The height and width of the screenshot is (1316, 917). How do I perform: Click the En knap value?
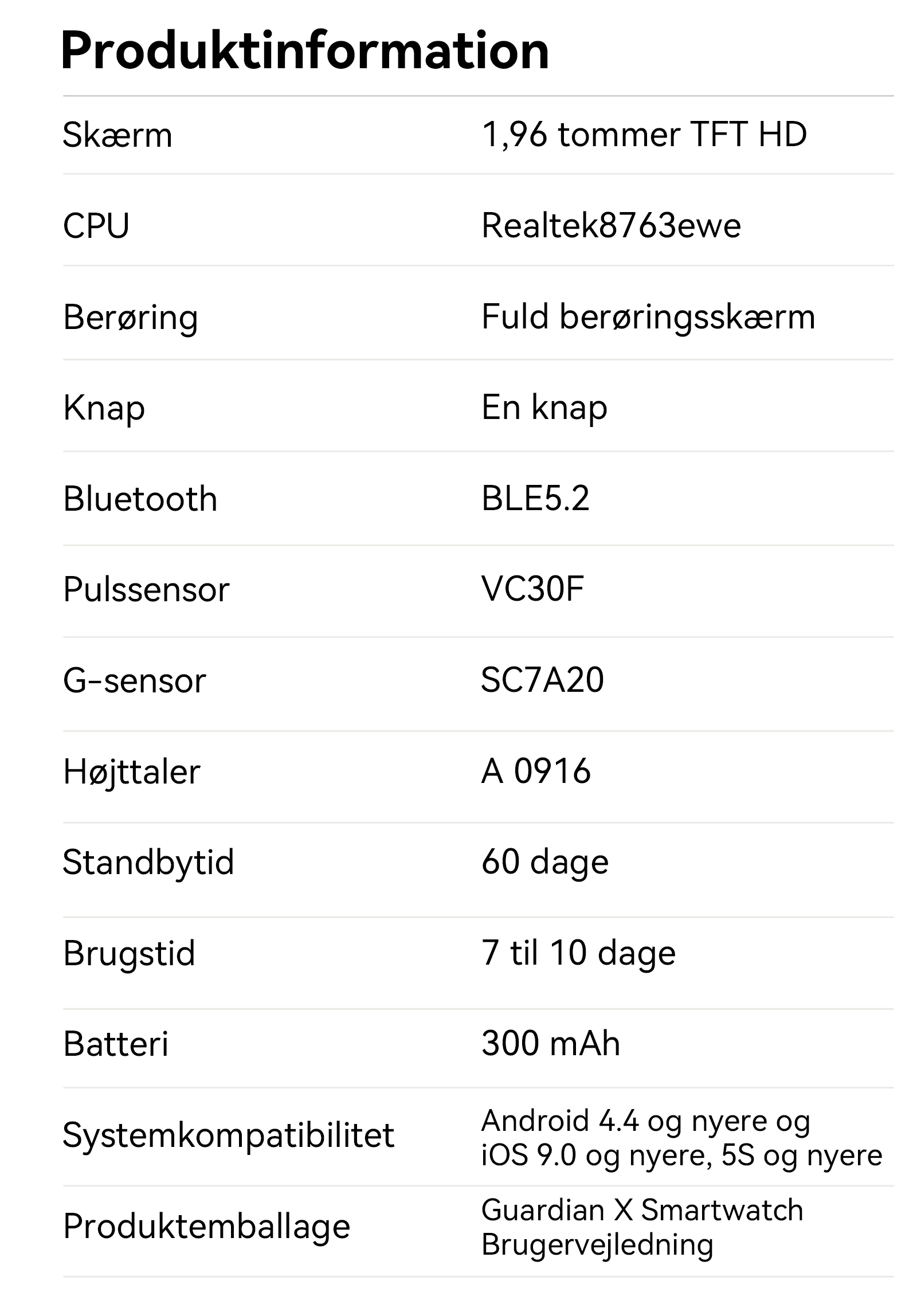tap(544, 408)
